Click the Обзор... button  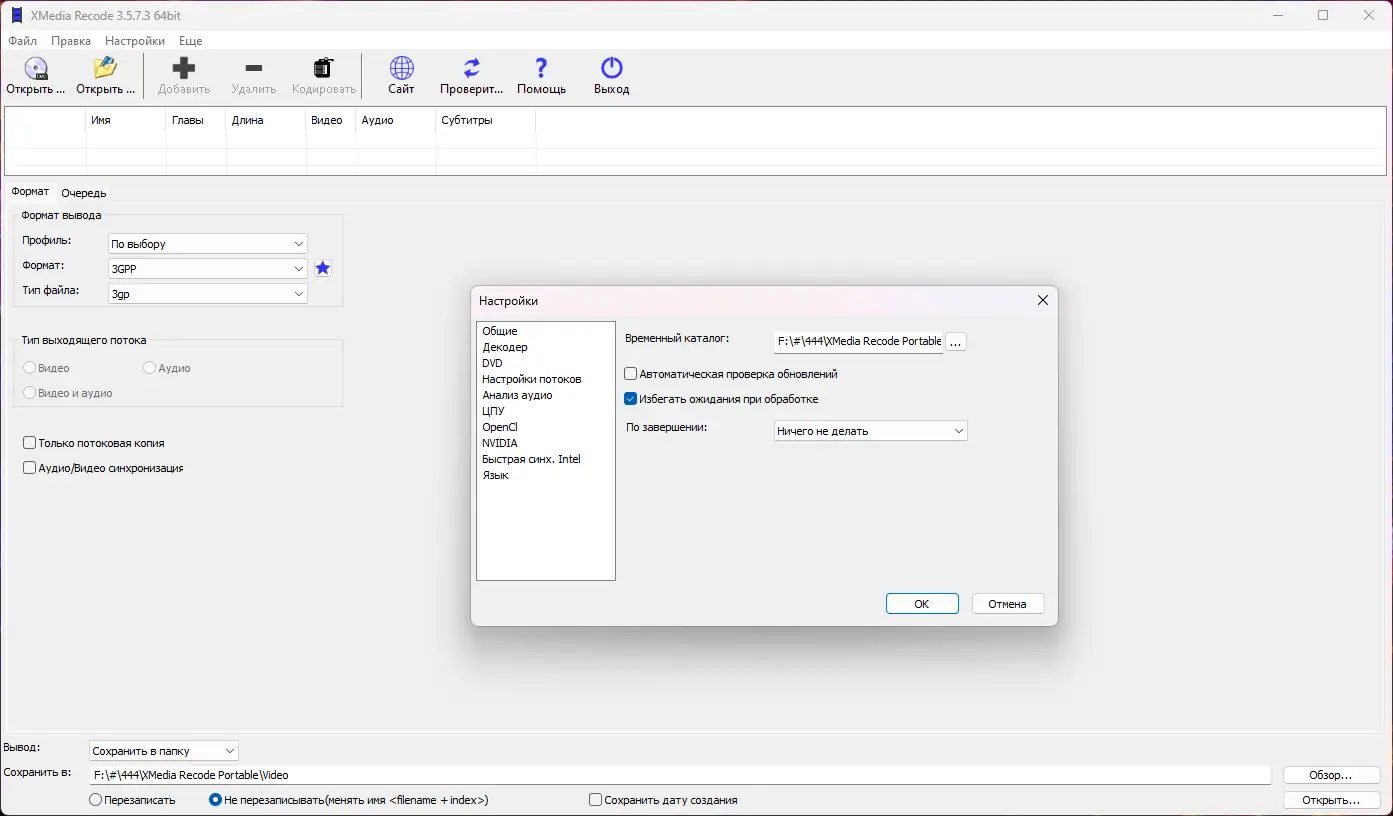click(x=1331, y=775)
